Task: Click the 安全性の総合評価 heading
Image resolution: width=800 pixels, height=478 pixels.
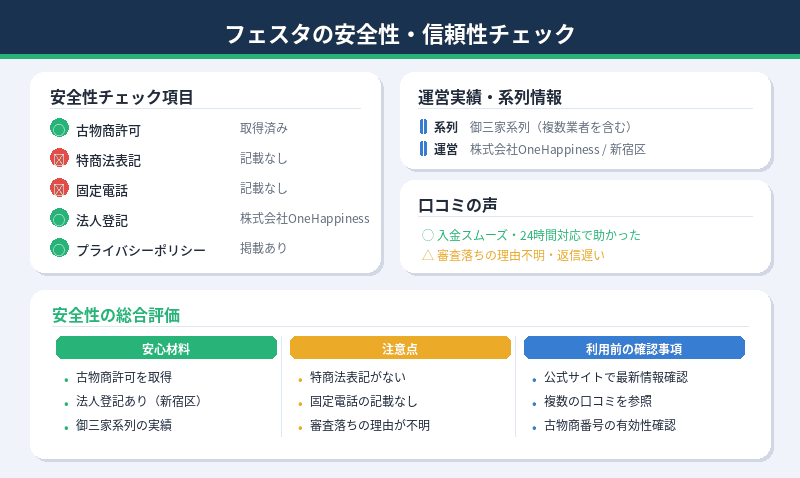Action: pyautogui.click(x=116, y=315)
